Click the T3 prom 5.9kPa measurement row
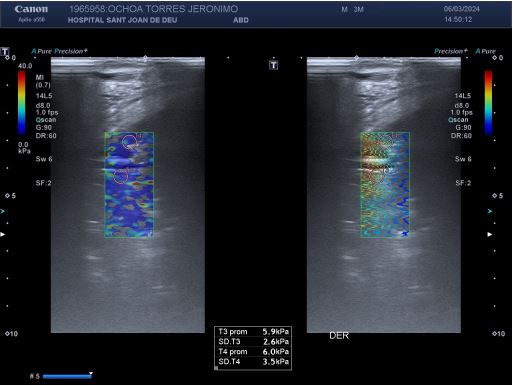 [x=253, y=332]
